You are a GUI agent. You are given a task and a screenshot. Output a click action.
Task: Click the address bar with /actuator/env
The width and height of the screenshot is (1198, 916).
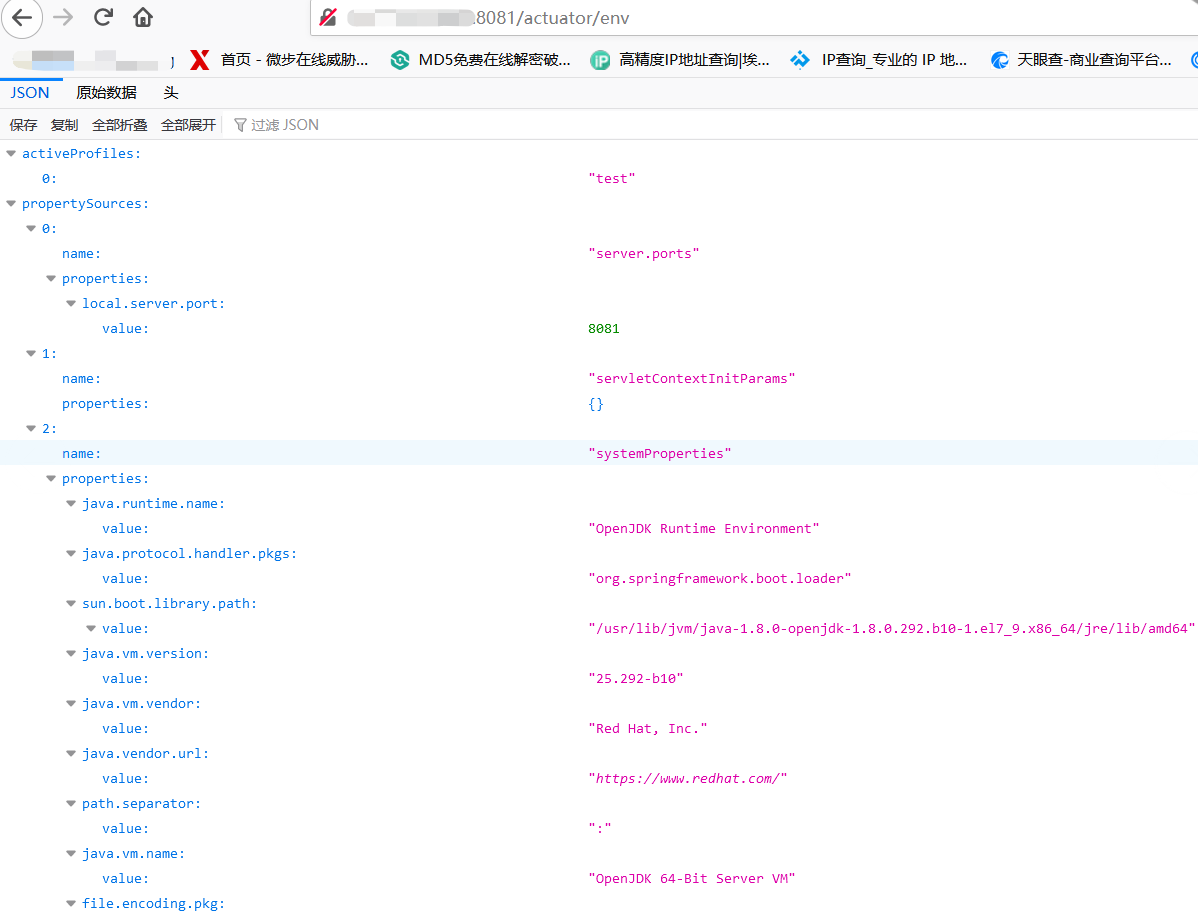(x=756, y=18)
